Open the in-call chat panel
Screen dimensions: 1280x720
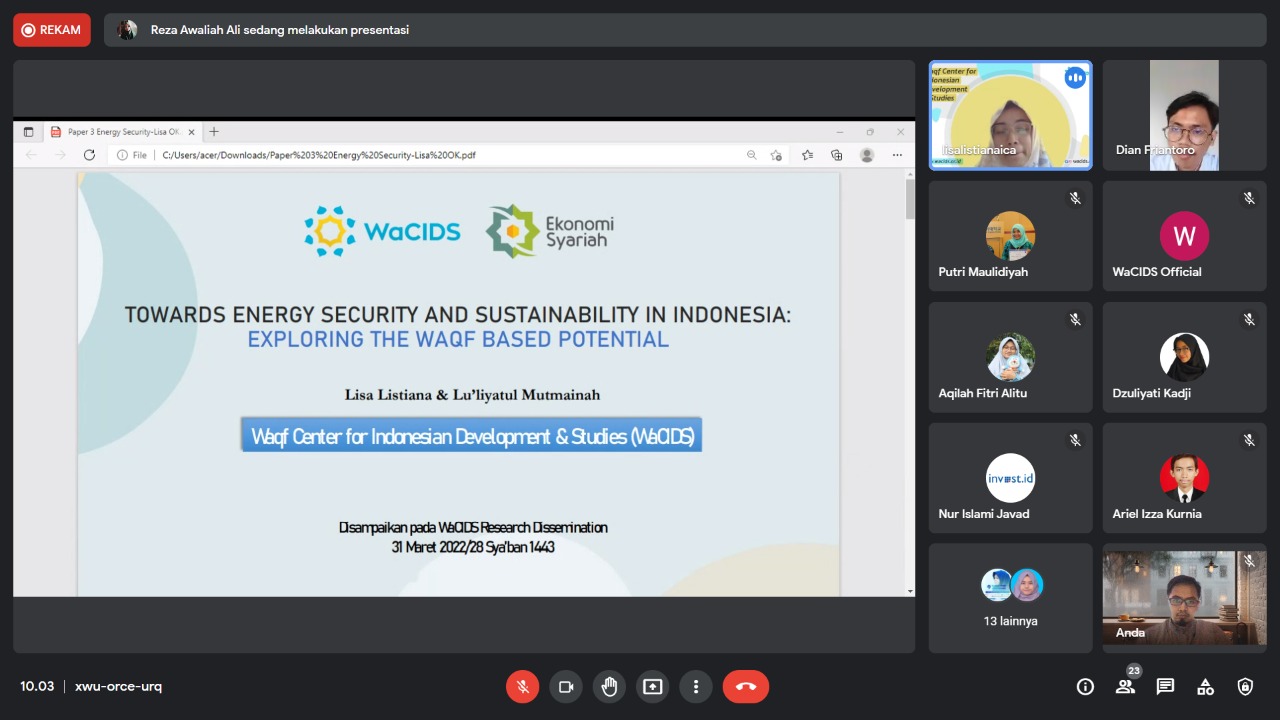pyautogui.click(x=1165, y=687)
